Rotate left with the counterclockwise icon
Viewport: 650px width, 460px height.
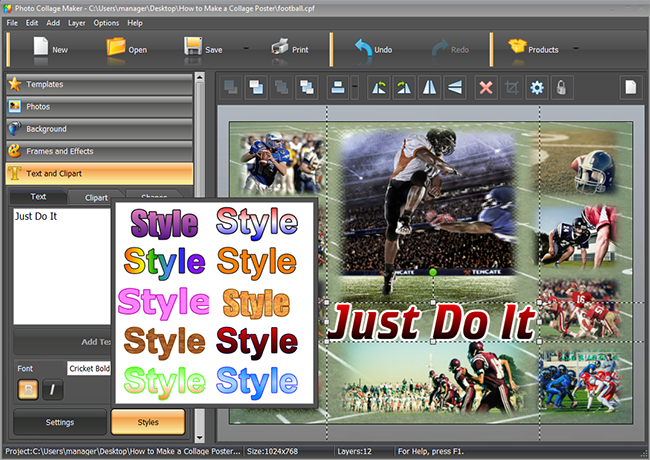click(x=378, y=87)
